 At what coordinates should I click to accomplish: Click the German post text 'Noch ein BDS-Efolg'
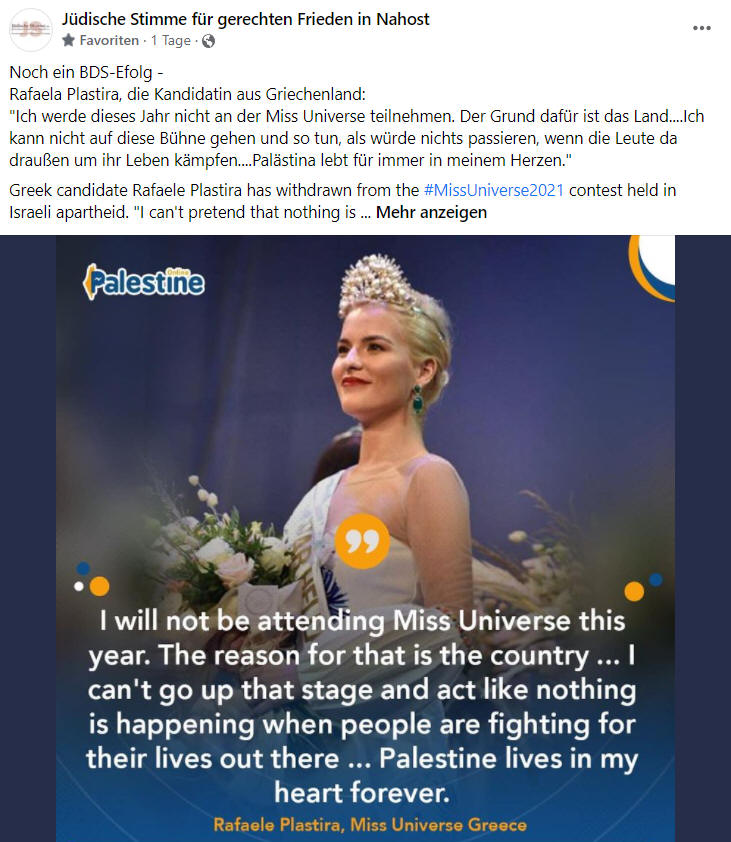coord(86,72)
